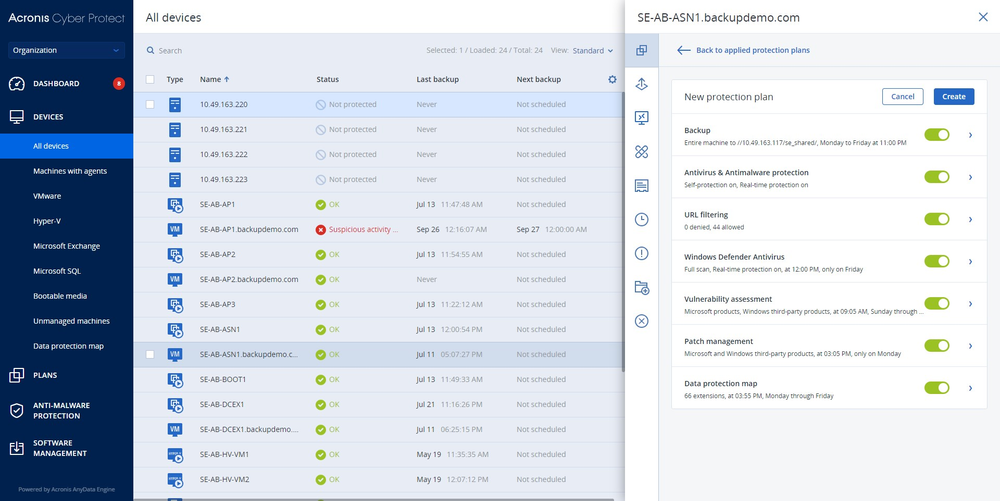Disable the Data protection map switch
Image resolution: width=1000 pixels, height=501 pixels.
coord(937,388)
